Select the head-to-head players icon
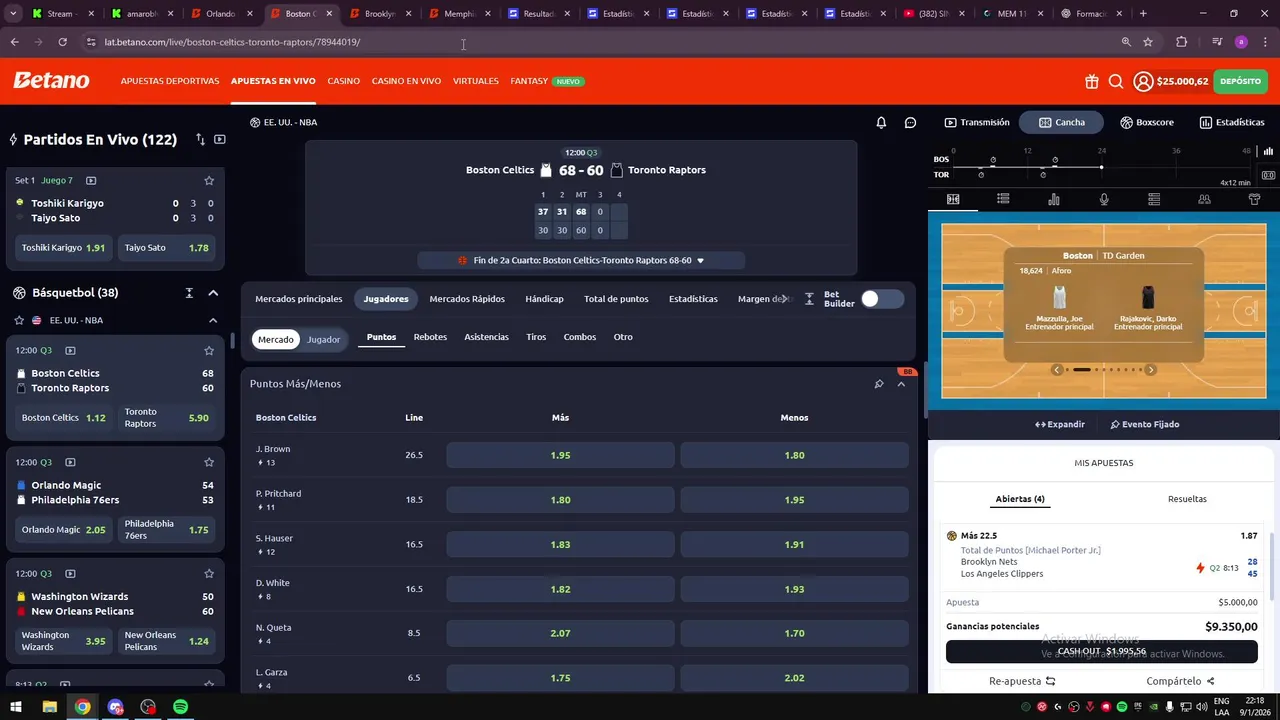The image size is (1280, 720). click(x=1204, y=199)
